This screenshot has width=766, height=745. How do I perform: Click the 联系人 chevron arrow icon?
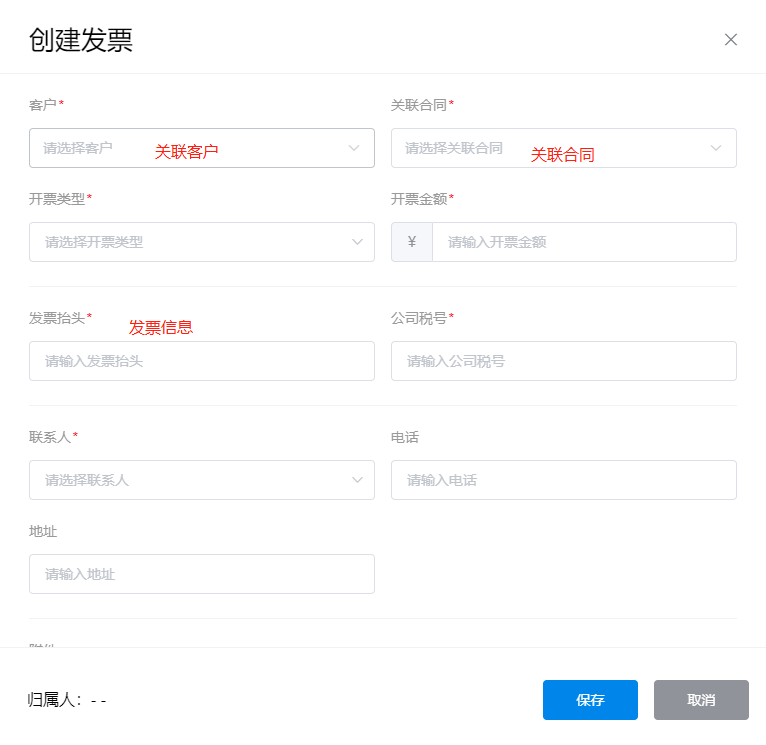tap(358, 480)
